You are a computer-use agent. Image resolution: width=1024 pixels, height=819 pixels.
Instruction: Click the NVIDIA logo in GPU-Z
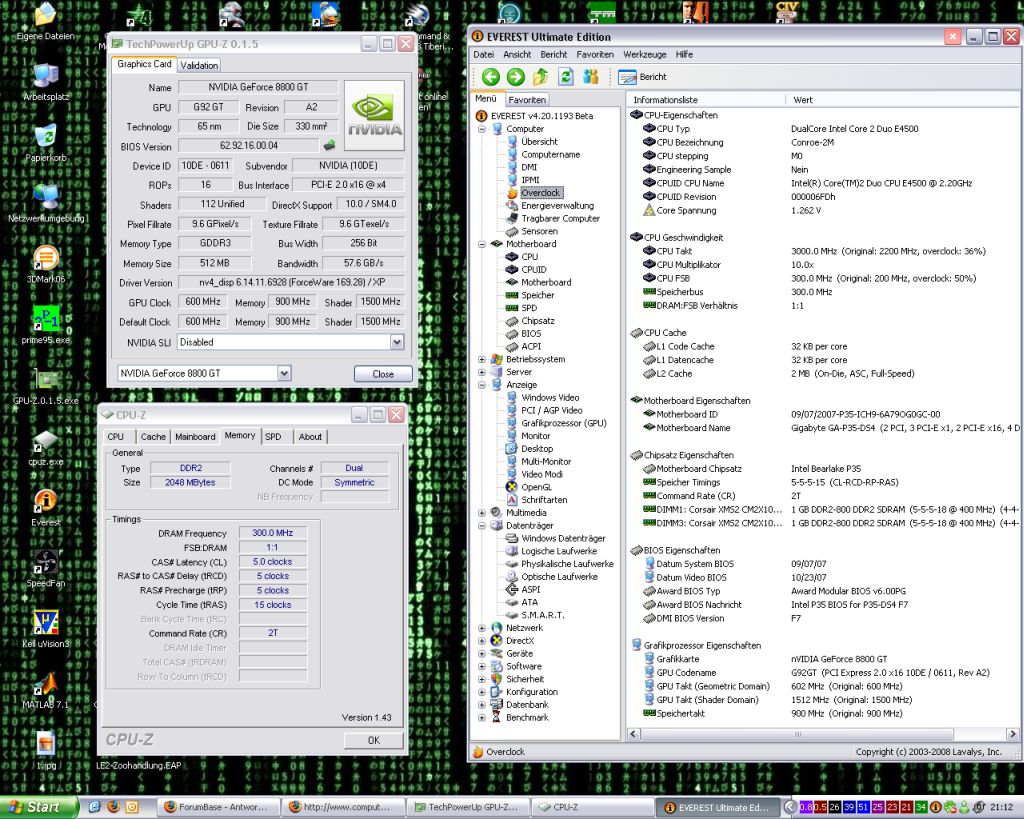tap(374, 116)
